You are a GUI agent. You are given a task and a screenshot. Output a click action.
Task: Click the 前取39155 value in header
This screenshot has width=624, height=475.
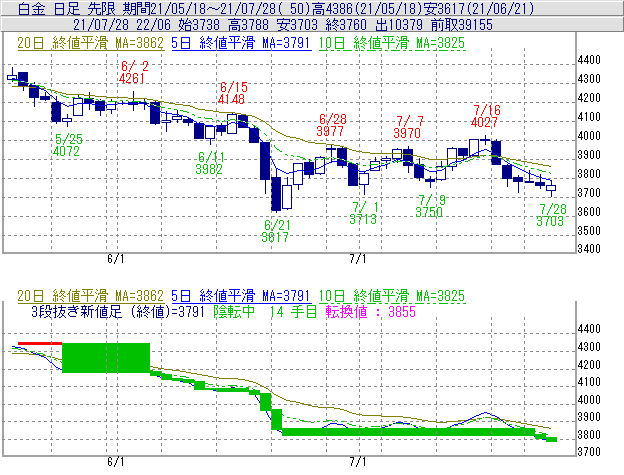pos(462,25)
